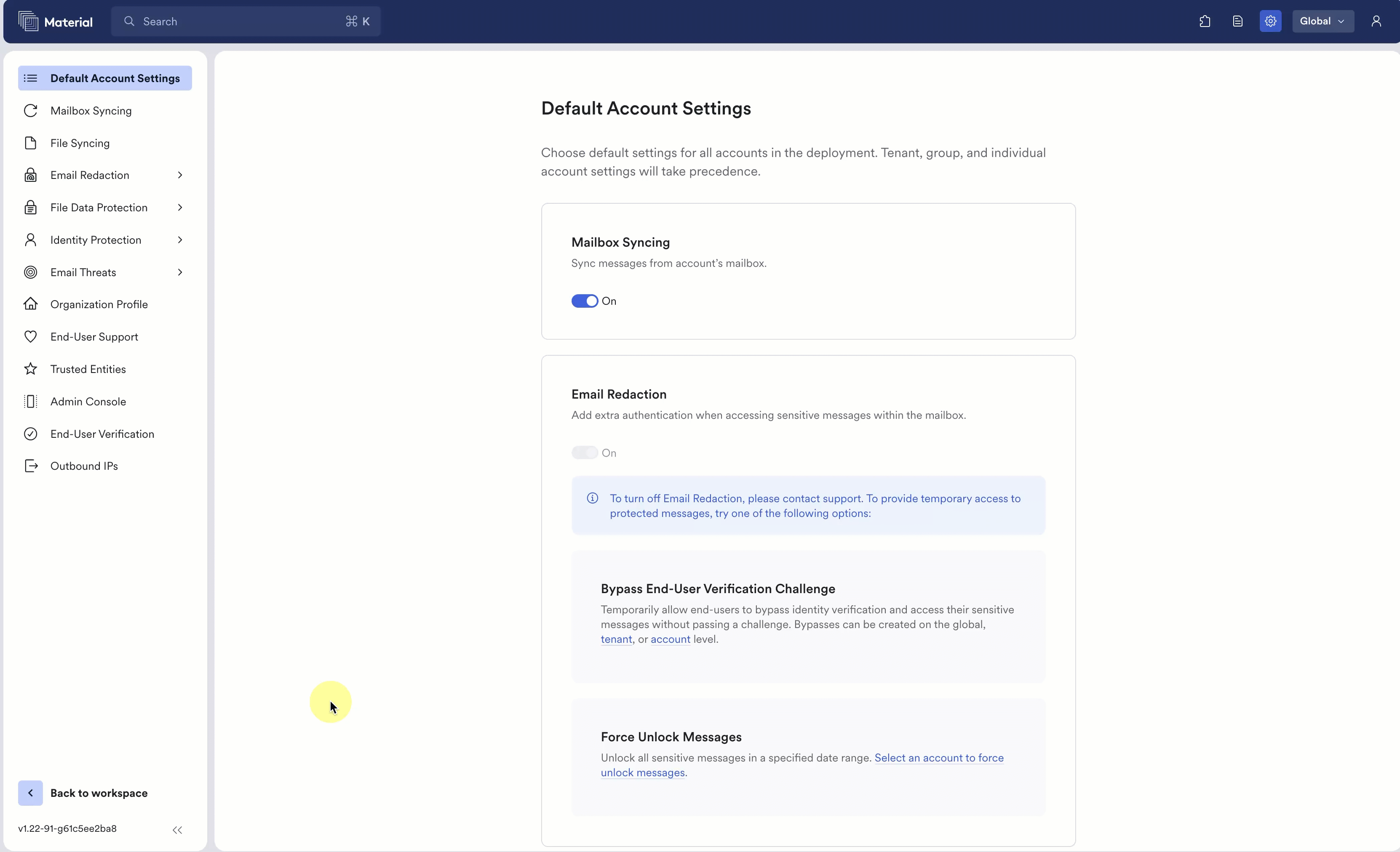Click the Email Threats target icon
The width and height of the screenshot is (1400, 852).
(31, 272)
